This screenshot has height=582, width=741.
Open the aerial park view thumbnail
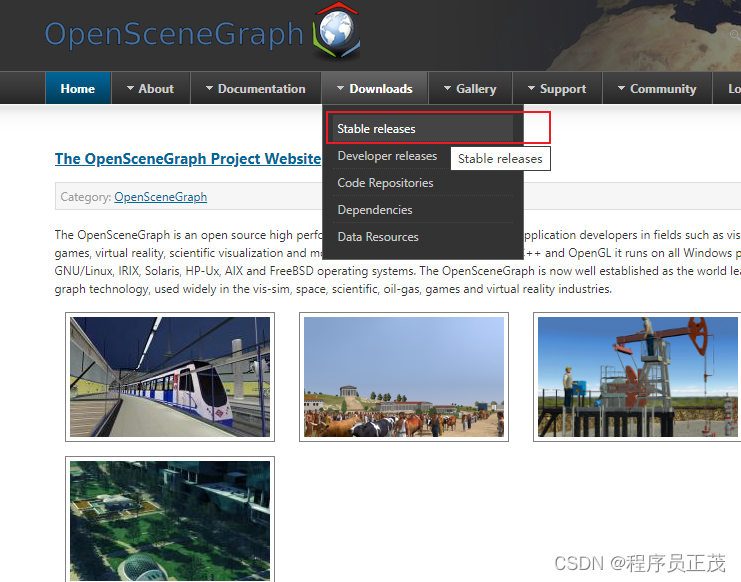click(170, 520)
